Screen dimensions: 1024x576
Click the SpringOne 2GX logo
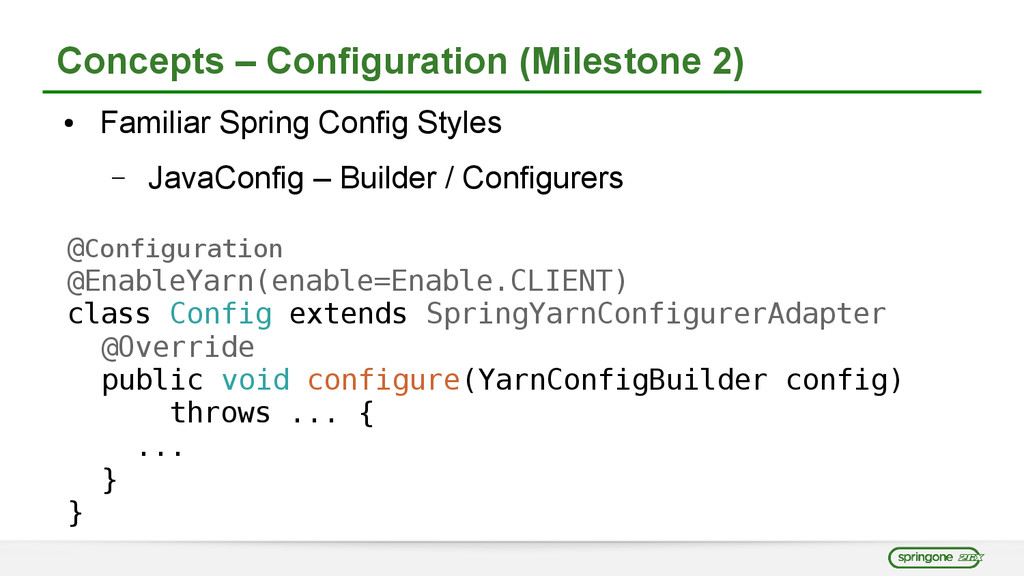pos(935,556)
